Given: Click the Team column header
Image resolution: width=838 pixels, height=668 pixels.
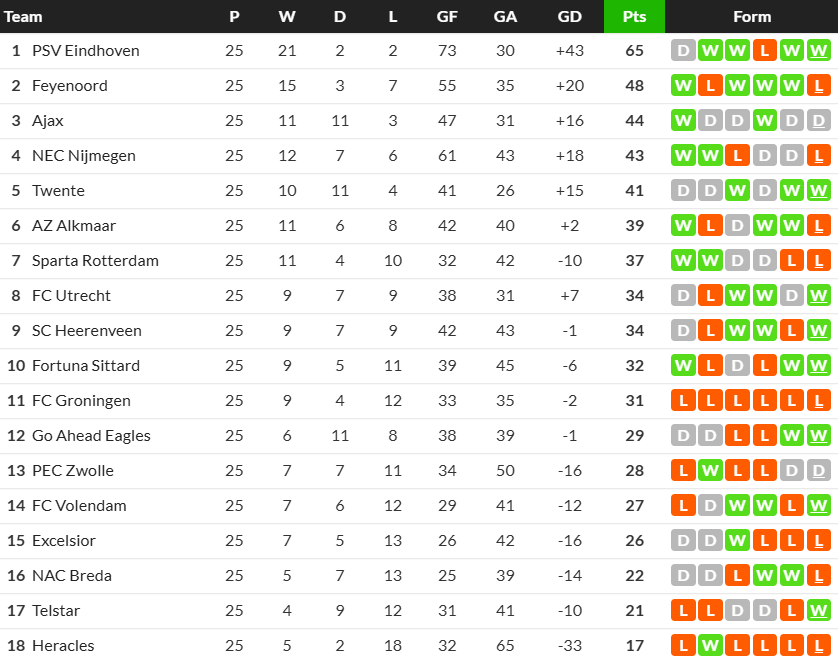Looking at the screenshot, I should point(24,17).
